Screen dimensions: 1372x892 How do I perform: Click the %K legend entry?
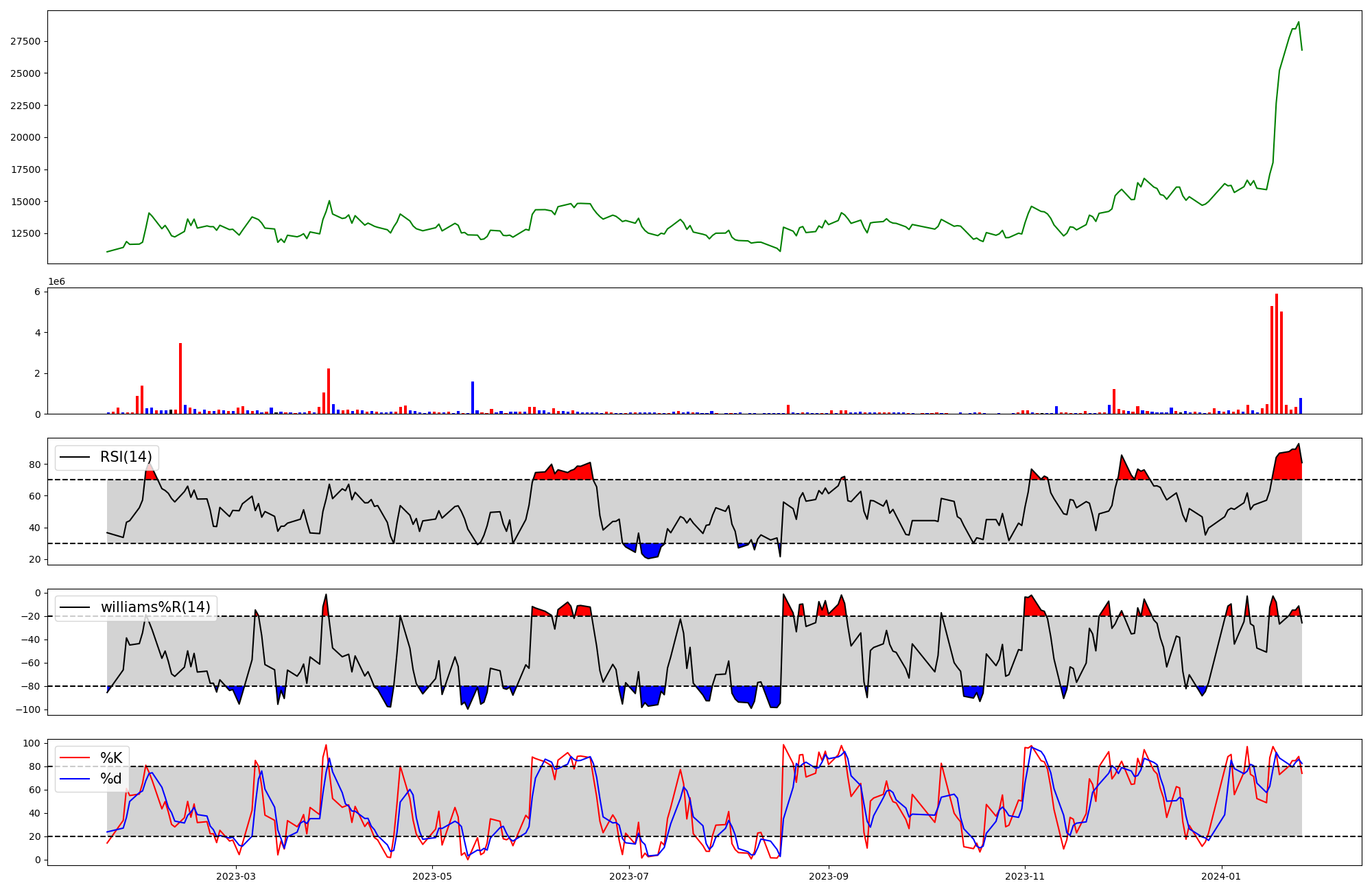click(111, 758)
